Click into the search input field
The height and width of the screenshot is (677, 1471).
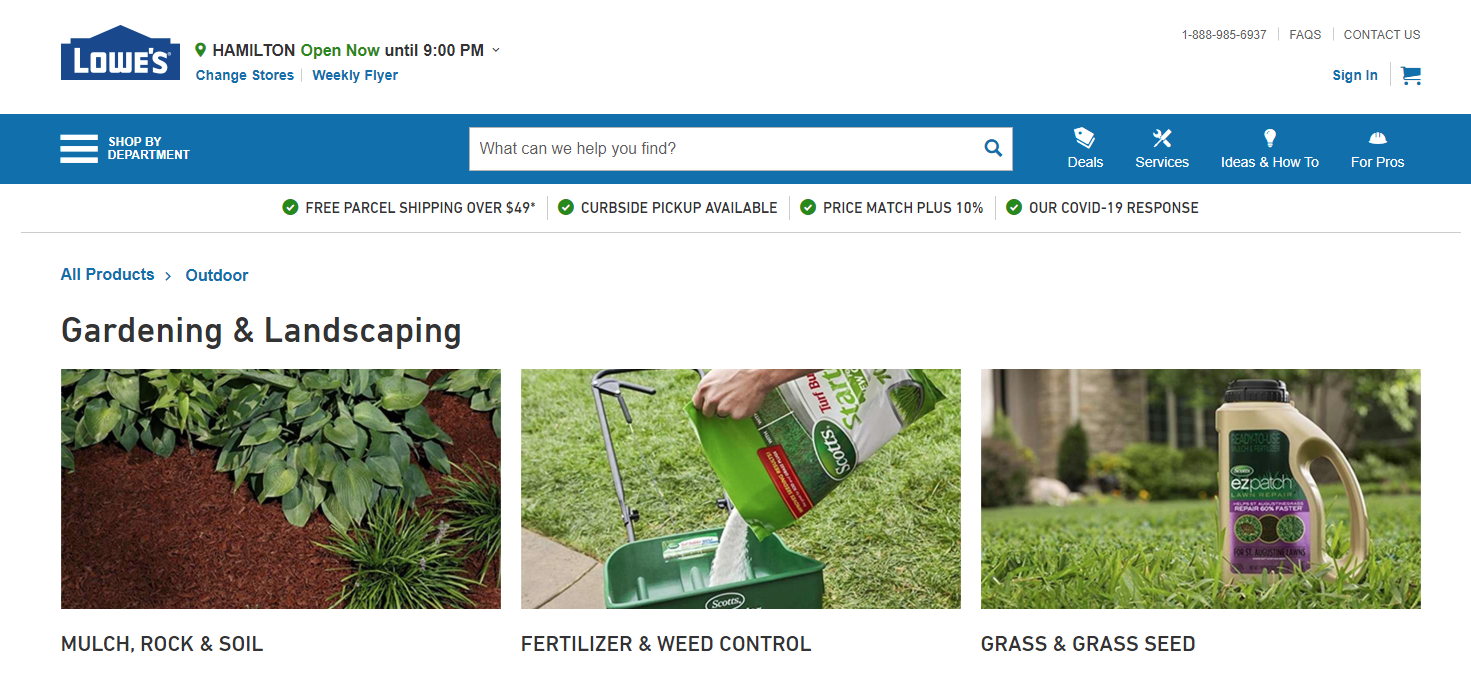point(723,148)
